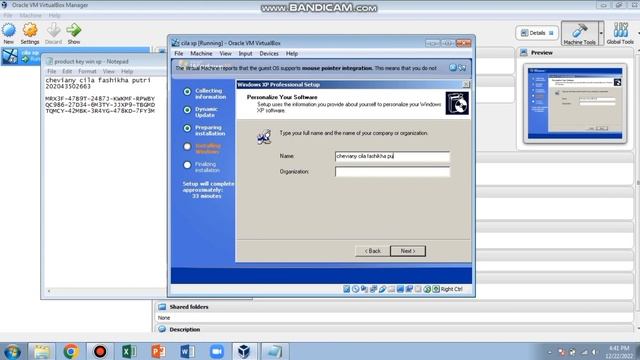Click the Right Ctrl host key label
Screen dimensions: 640x360
452,289
